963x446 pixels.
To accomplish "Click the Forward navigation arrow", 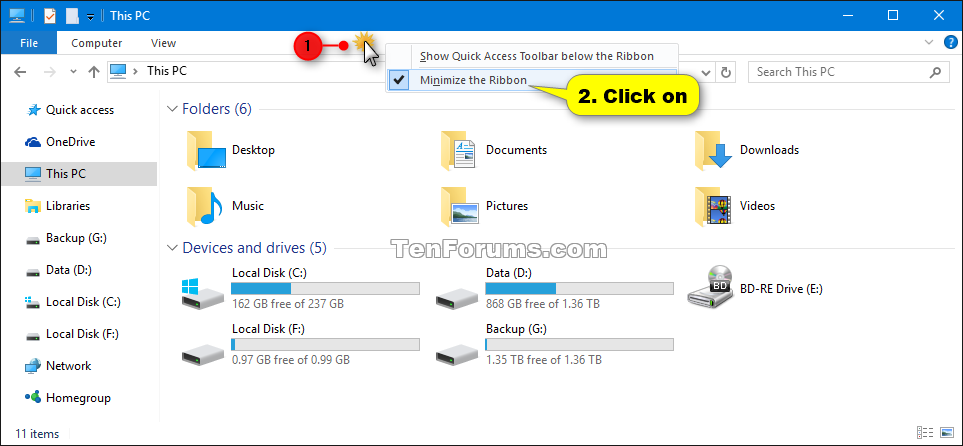I will point(51,72).
